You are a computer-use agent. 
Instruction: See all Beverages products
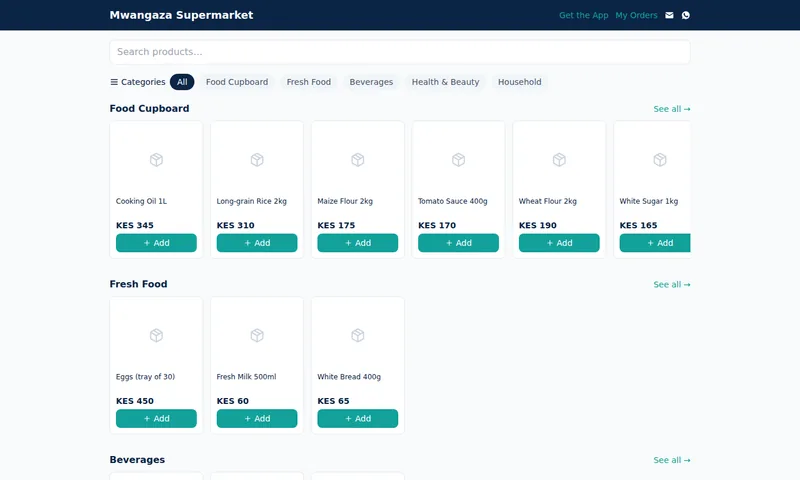[672, 460]
